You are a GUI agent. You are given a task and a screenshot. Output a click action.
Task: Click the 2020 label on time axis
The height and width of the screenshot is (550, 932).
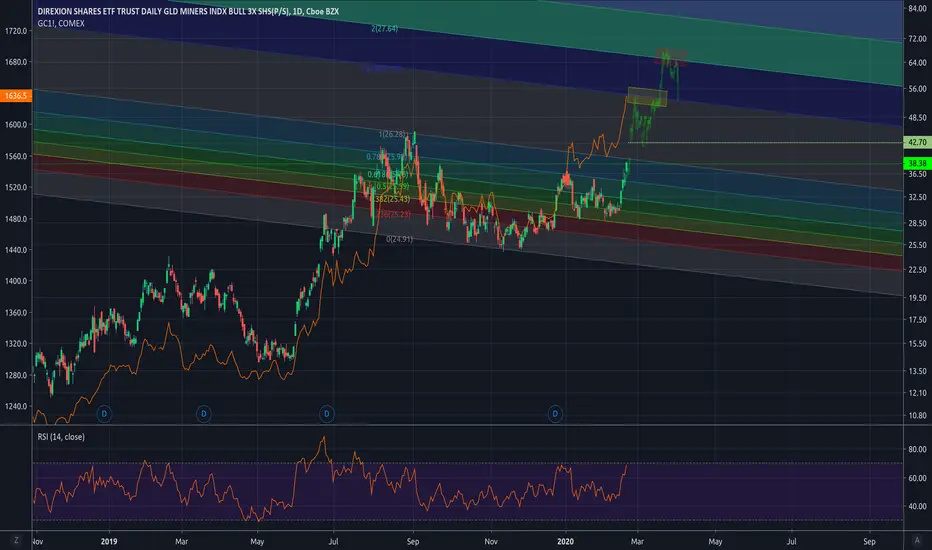coord(565,542)
